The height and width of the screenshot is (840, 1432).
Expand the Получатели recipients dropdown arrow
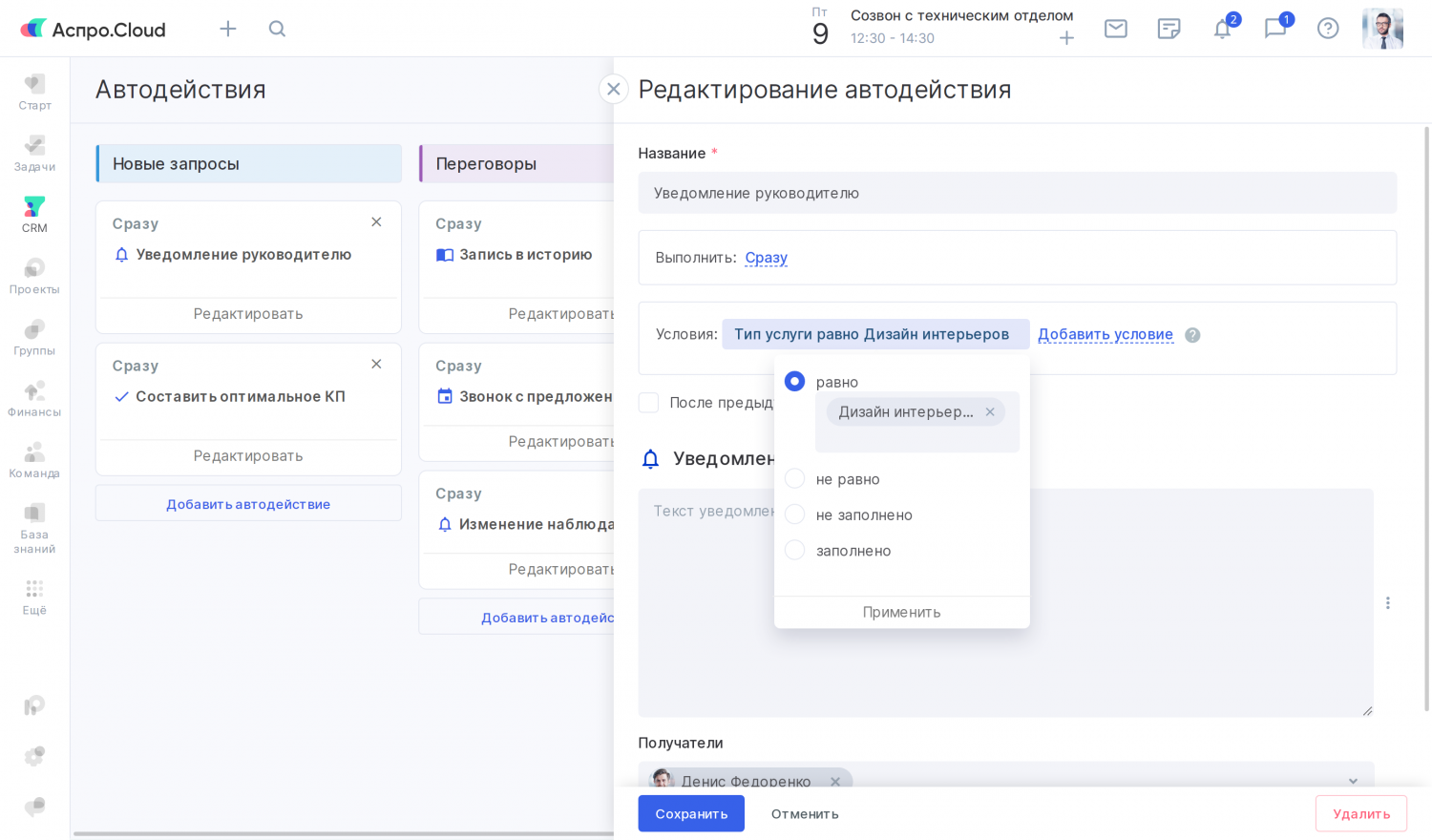pyautogui.click(x=1353, y=781)
